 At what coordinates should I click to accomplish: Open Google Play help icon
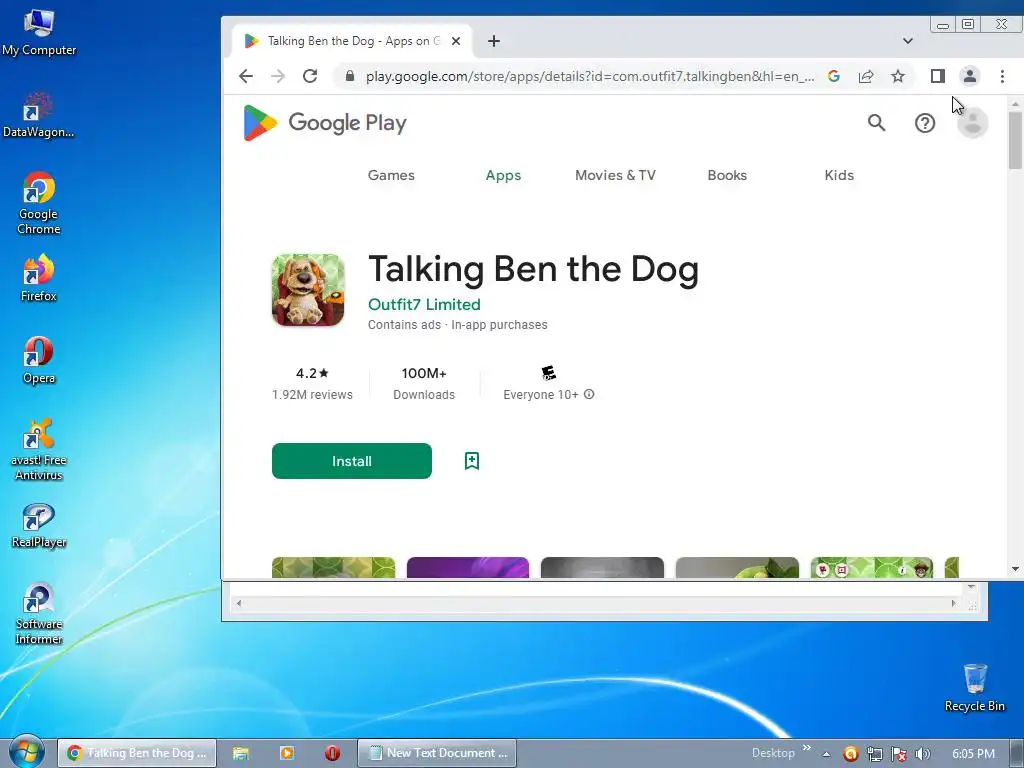pyautogui.click(x=925, y=123)
